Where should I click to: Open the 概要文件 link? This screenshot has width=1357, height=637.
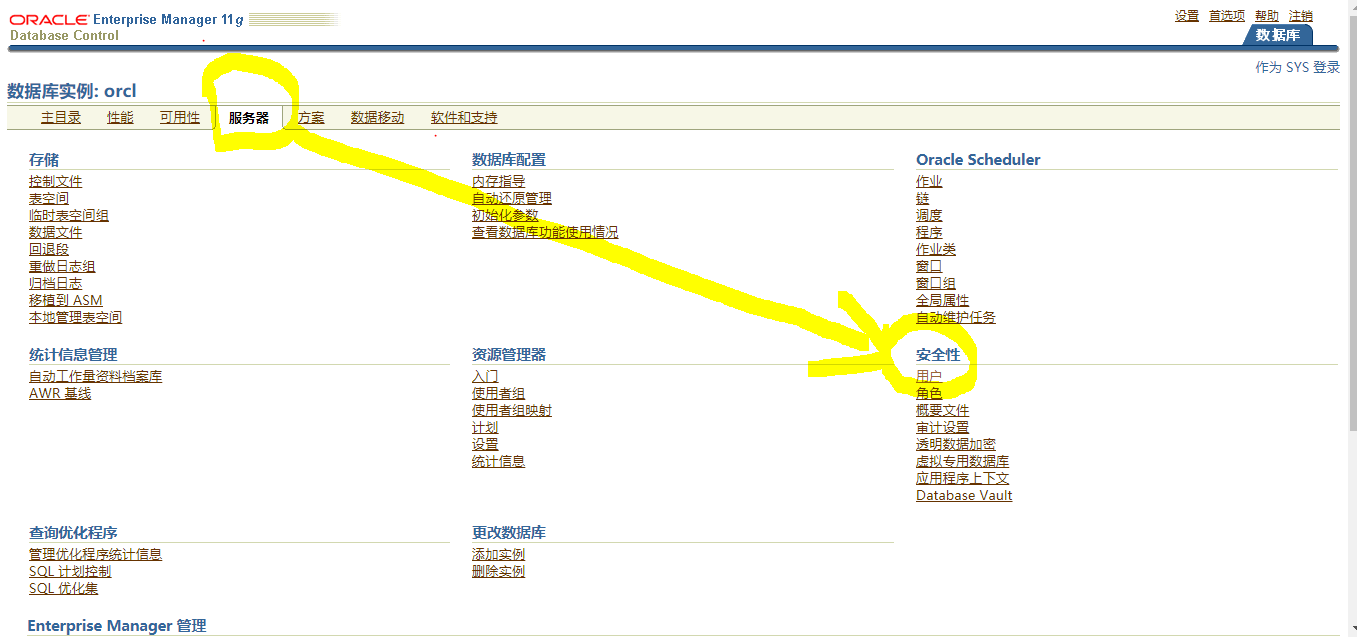943,410
